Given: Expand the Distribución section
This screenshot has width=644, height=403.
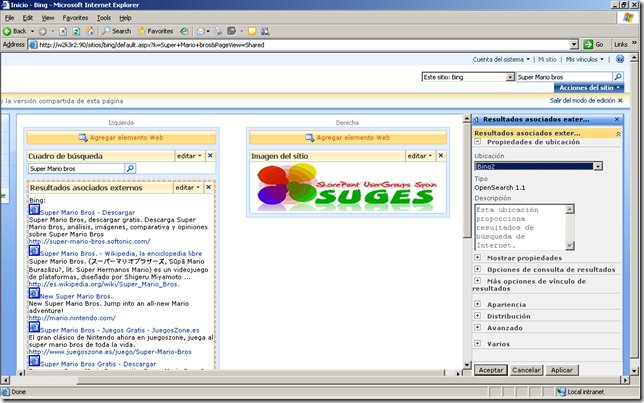Looking at the screenshot, I should [x=478, y=315].
